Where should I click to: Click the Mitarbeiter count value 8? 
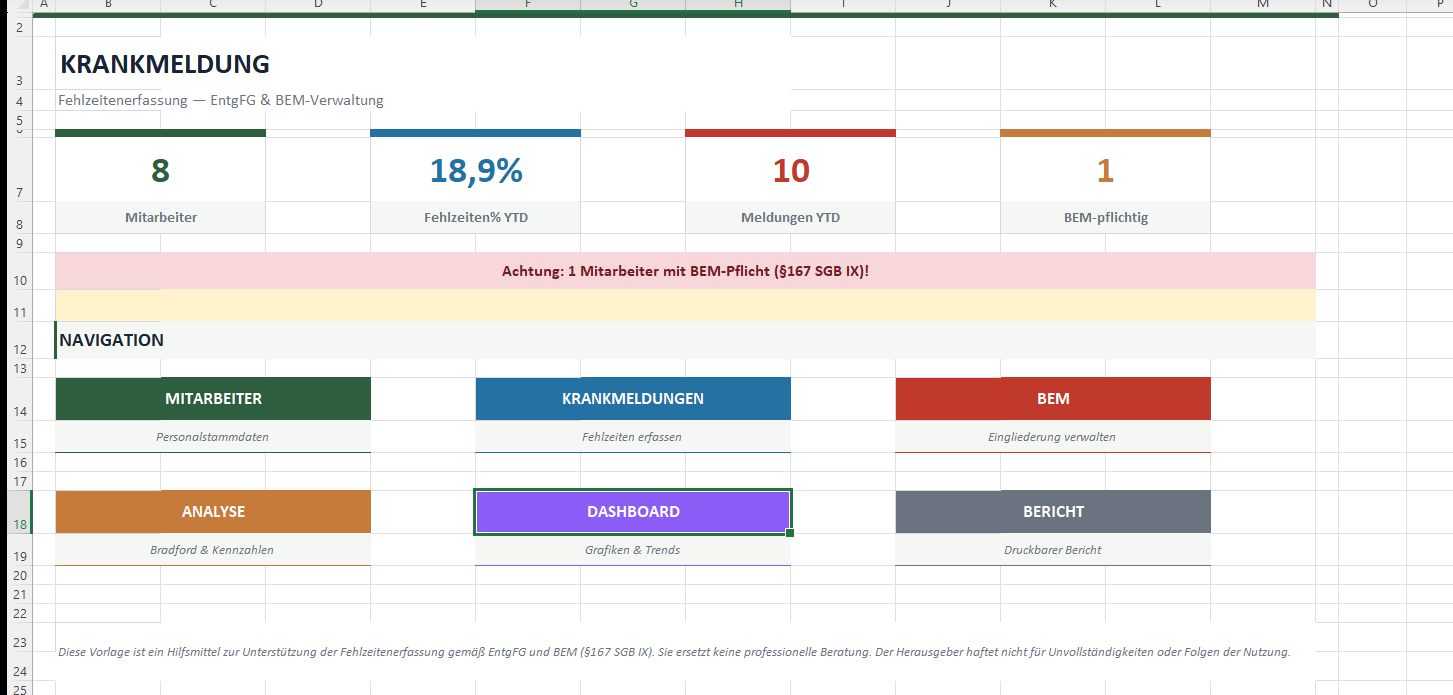pos(160,171)
